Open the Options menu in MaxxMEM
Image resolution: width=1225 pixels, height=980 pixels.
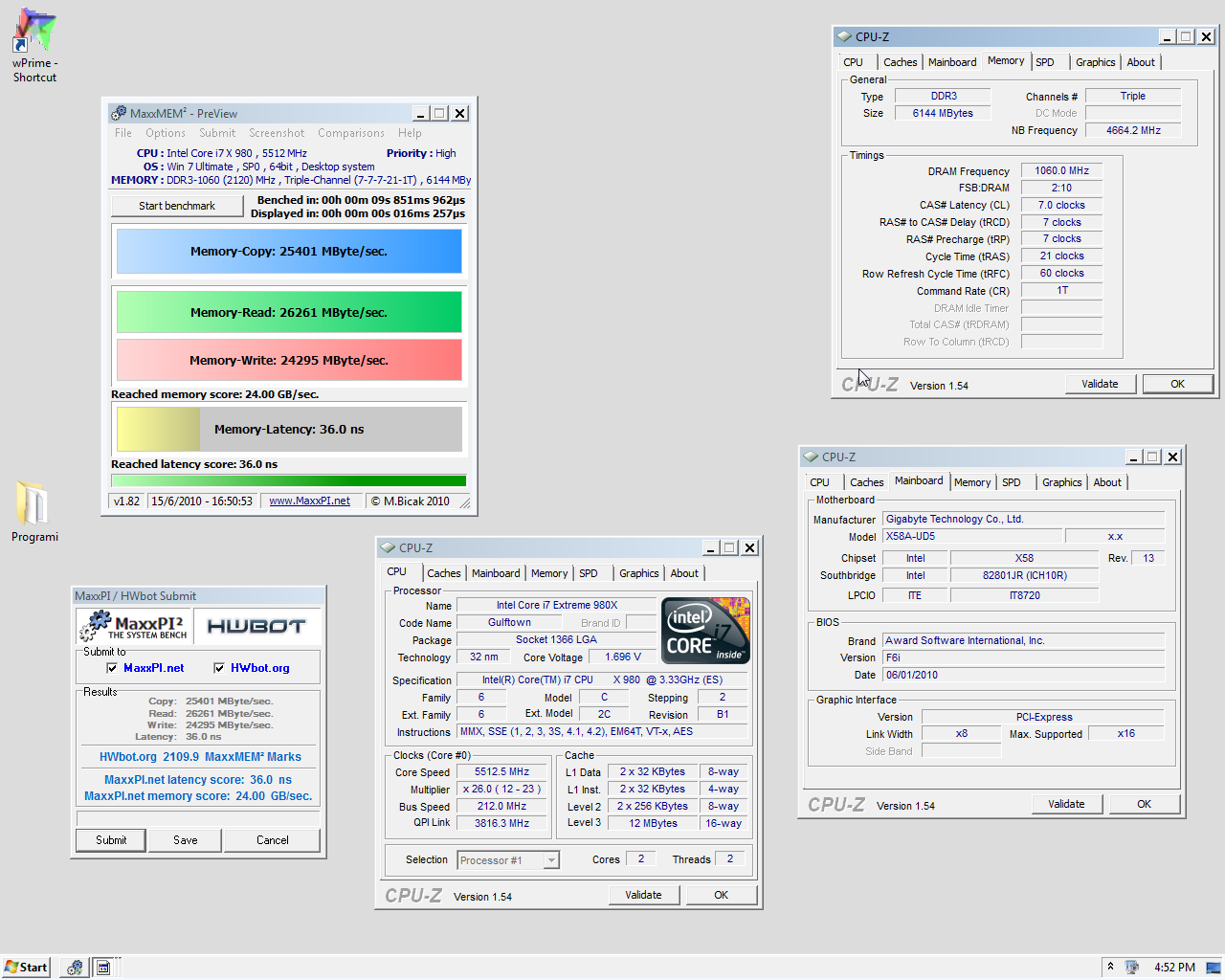(x=166, y=133)
